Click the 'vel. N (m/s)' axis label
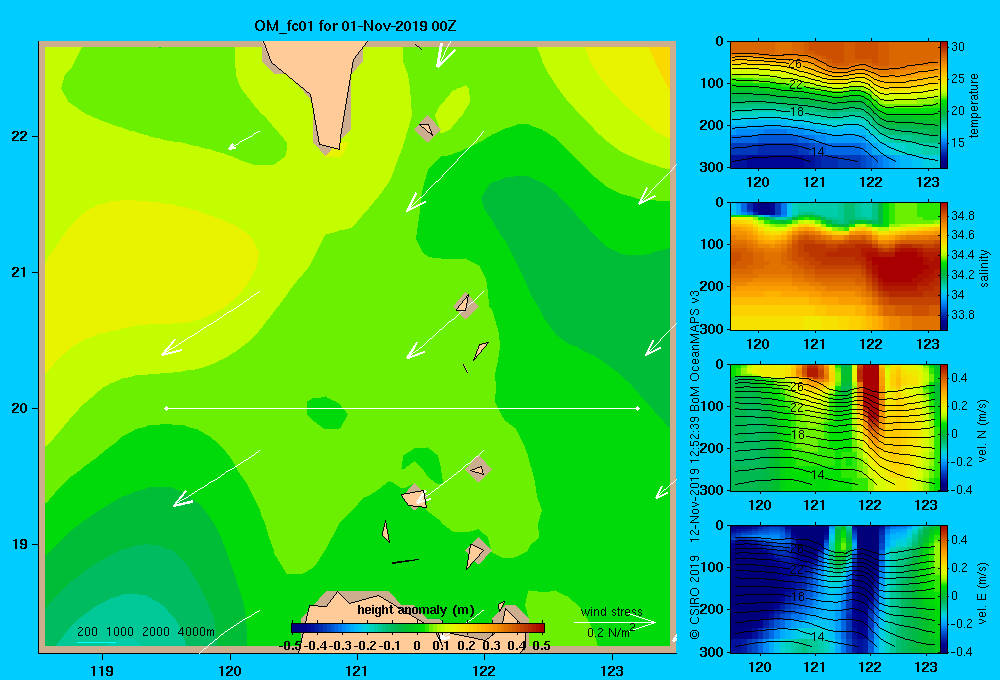1000x680 pixels. (983, 431)
